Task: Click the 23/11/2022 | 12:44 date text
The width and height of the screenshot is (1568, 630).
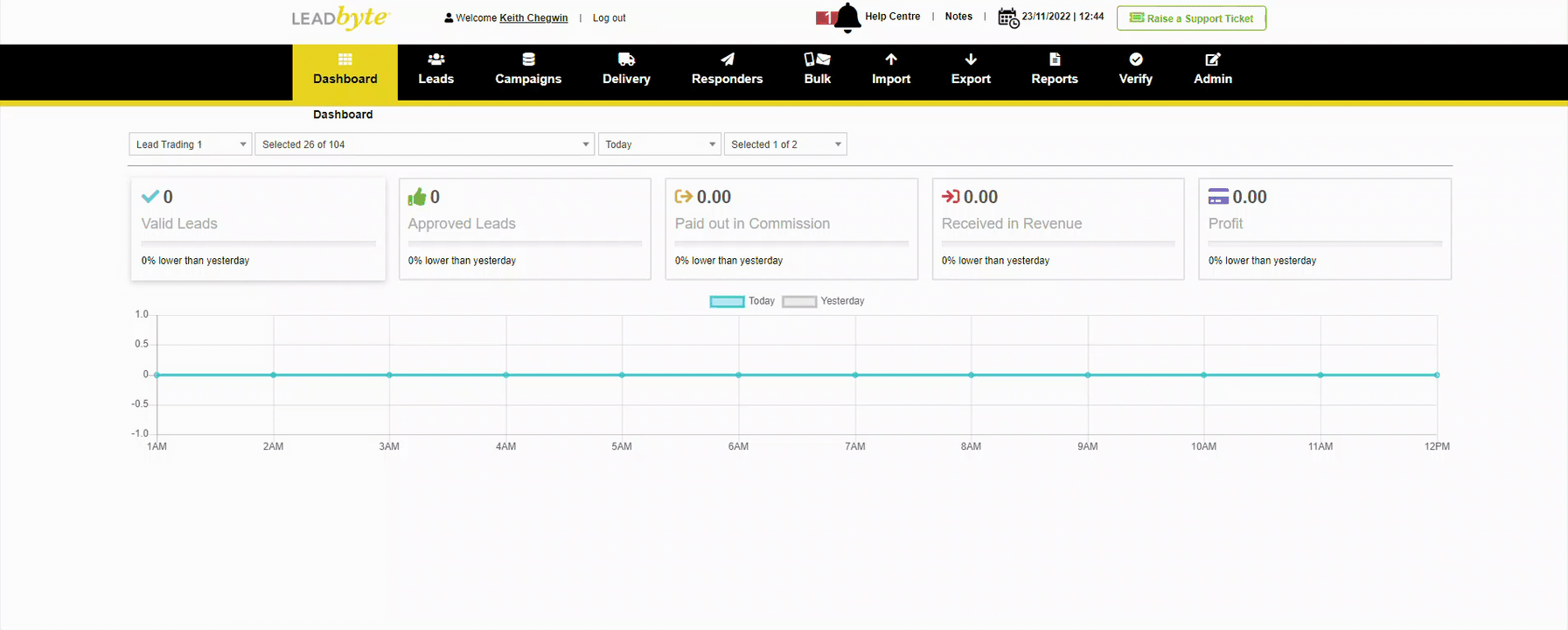Action: tap(1063, 17)
